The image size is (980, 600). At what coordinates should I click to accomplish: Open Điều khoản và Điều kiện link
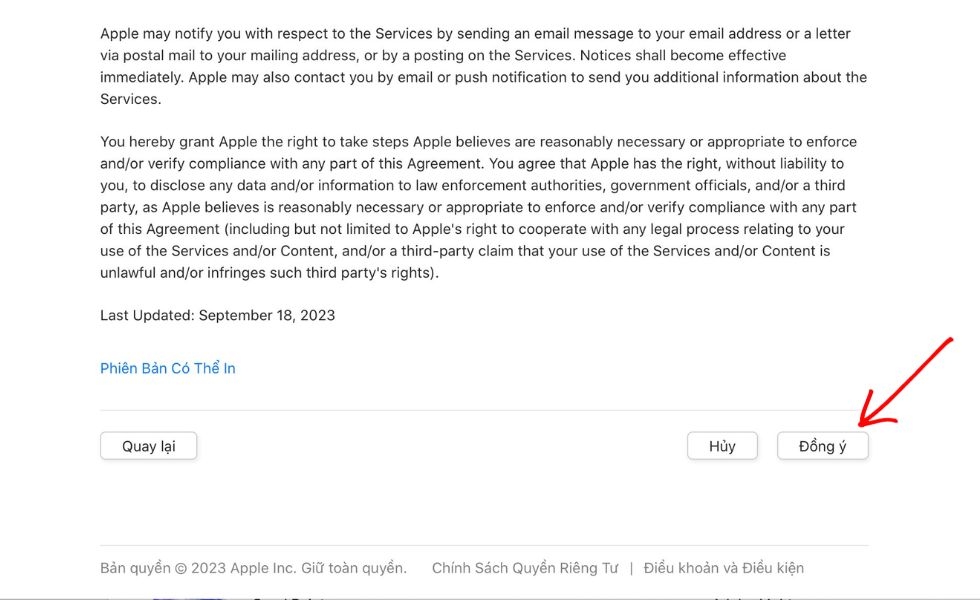tap(723, 568)
